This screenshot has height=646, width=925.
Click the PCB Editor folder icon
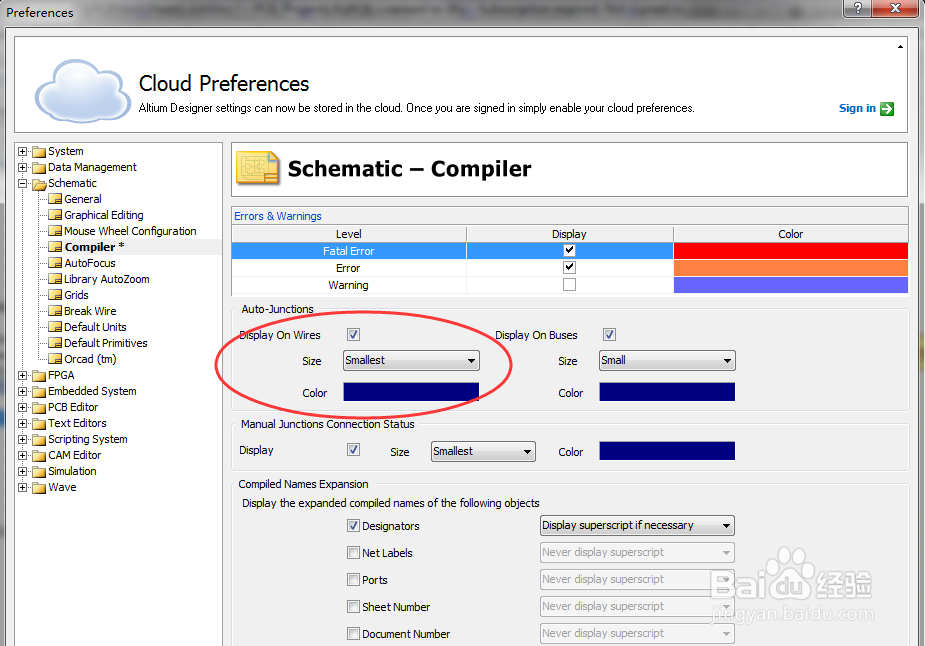click(x=39, y=408)
